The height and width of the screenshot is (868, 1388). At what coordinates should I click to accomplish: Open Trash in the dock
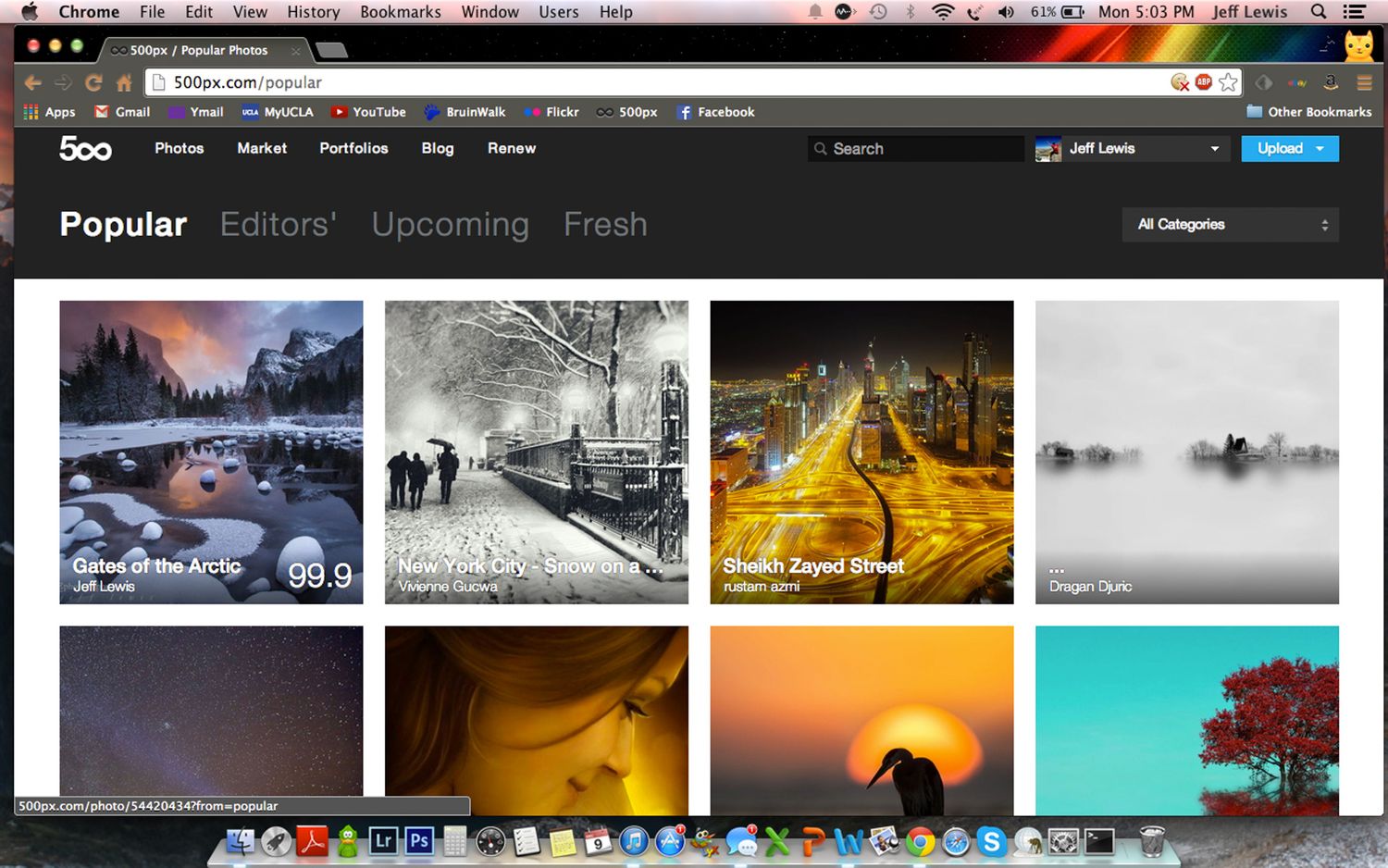click(1152, 840)
